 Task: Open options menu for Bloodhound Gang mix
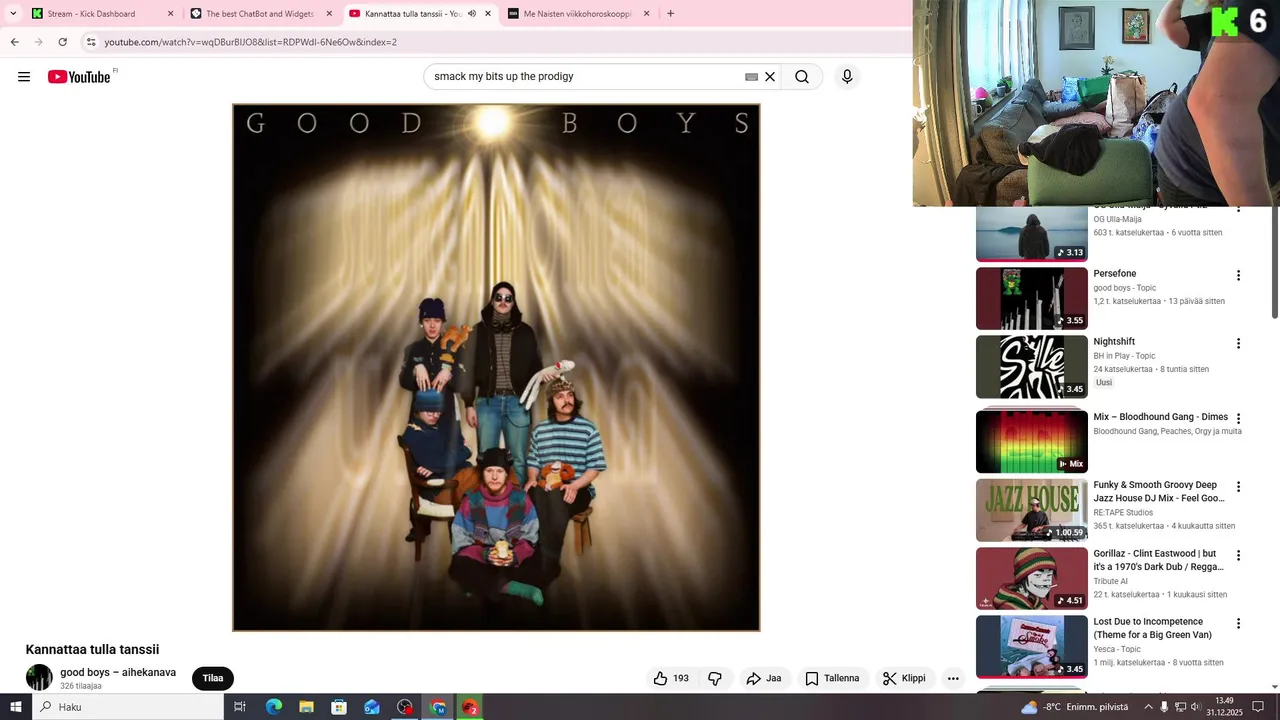pyautogui.click(x=1238, y=419)
